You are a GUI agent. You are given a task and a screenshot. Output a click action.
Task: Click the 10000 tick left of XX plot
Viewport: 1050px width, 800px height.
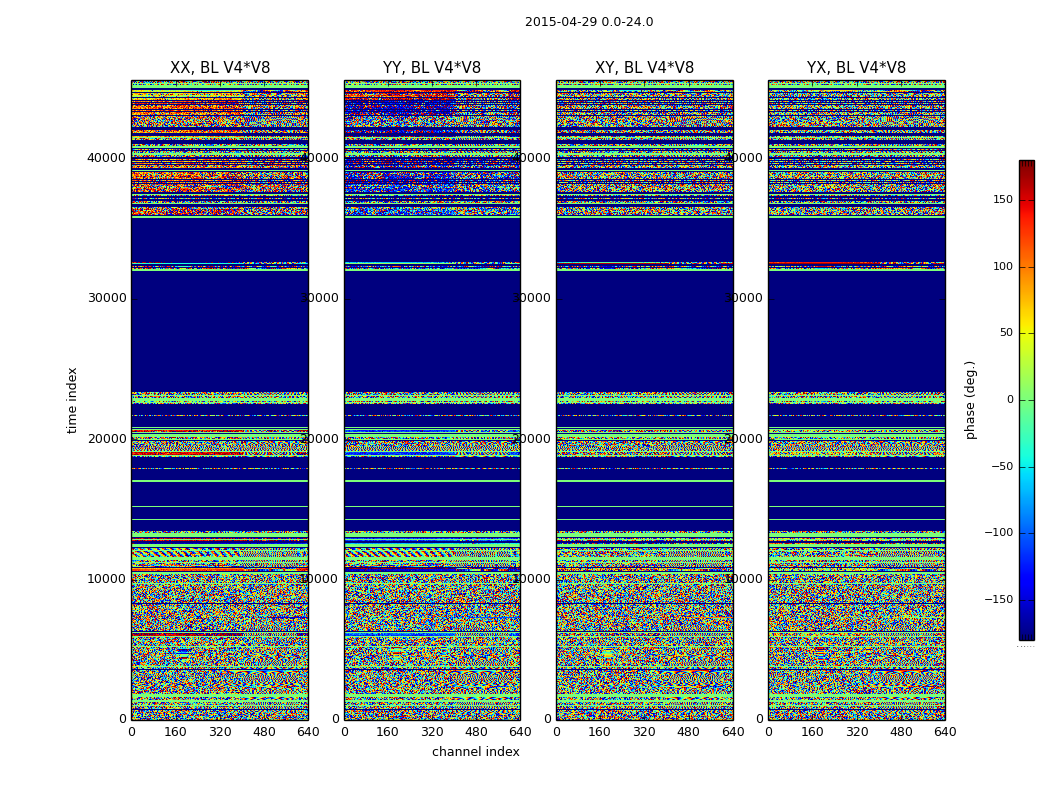tap(106, 578)
